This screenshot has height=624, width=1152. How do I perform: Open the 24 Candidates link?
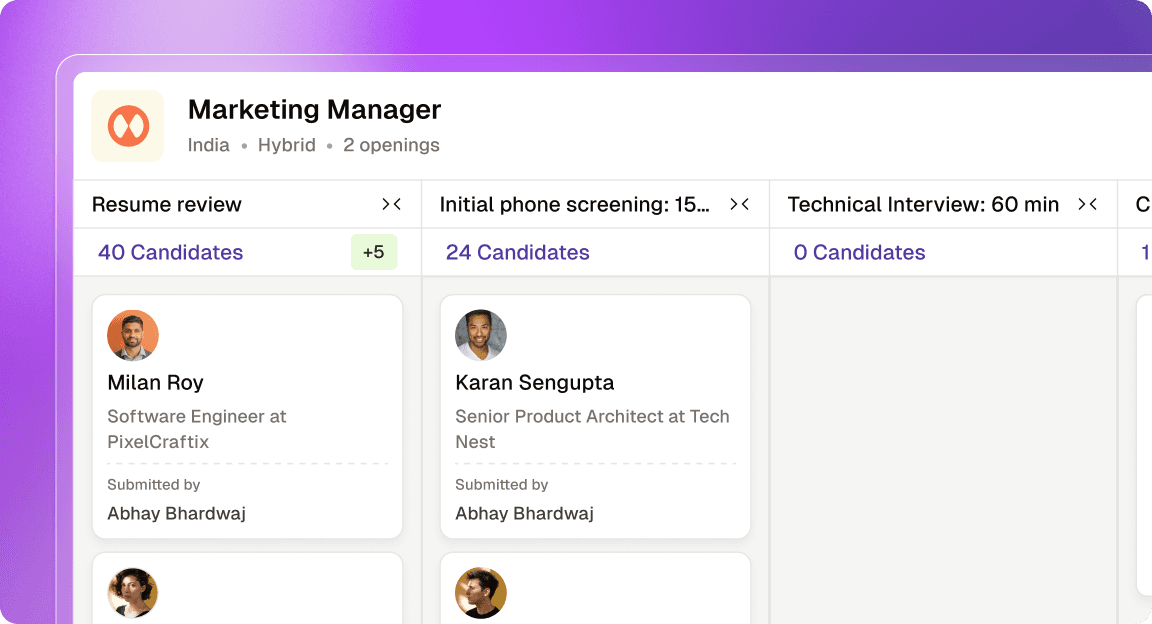pos(517,252)
